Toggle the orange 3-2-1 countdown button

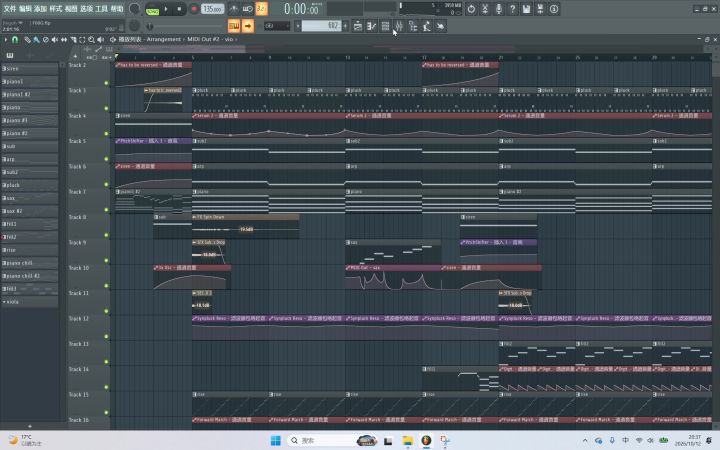[x=262, y=9]
